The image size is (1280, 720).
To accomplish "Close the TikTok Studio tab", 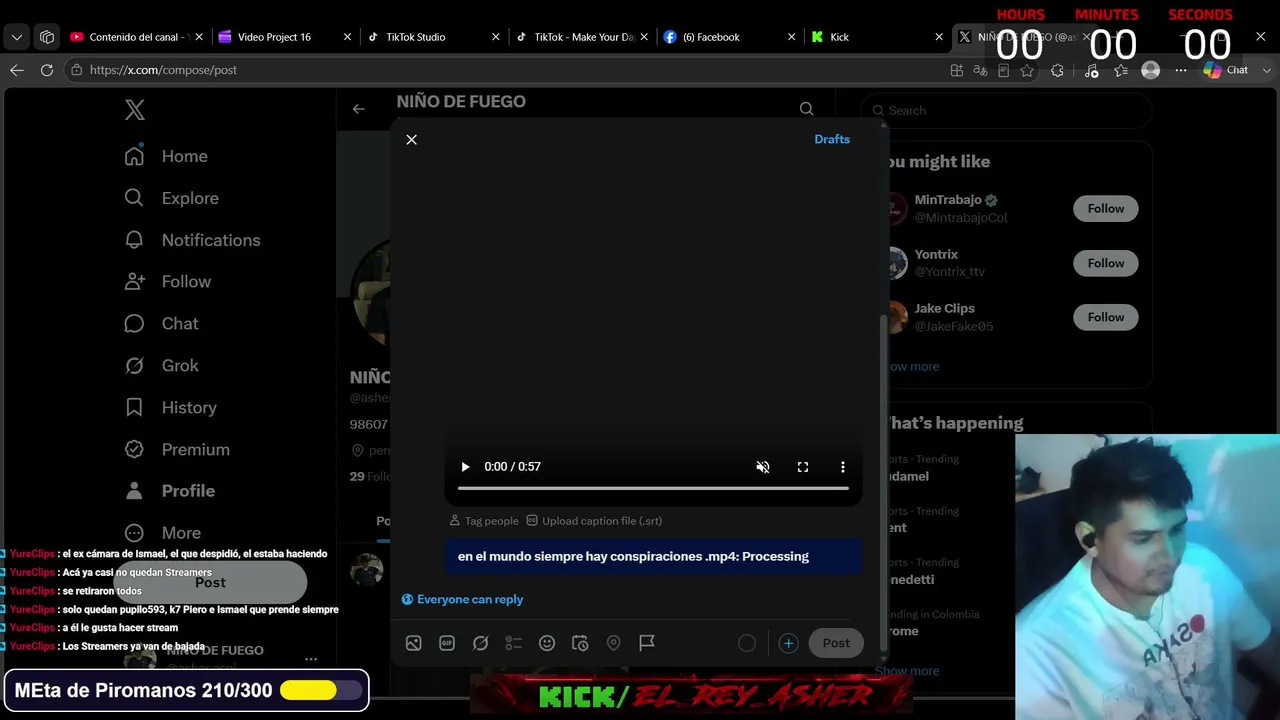I will pos(495,37).
